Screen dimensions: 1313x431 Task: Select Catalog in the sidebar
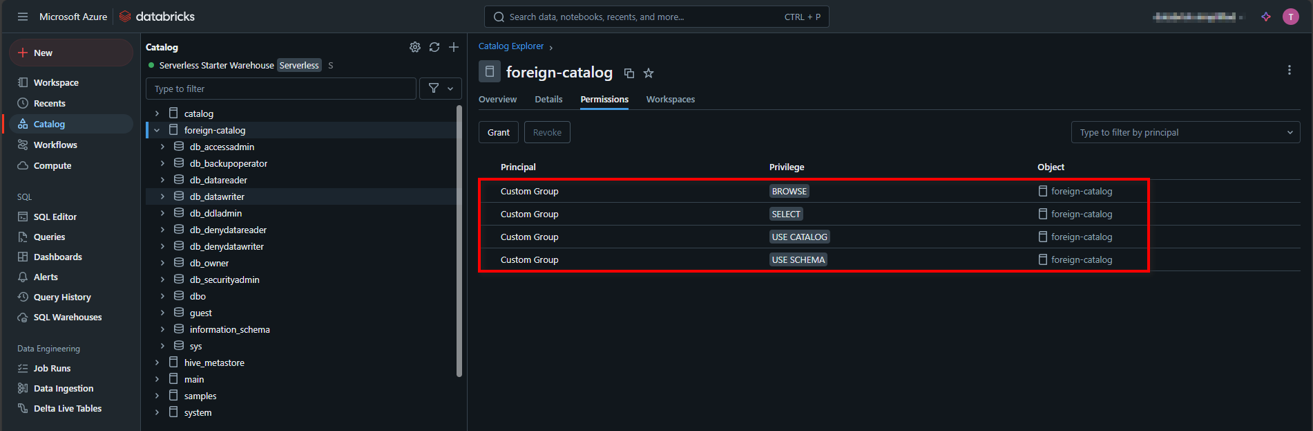[x=69, y=124]
